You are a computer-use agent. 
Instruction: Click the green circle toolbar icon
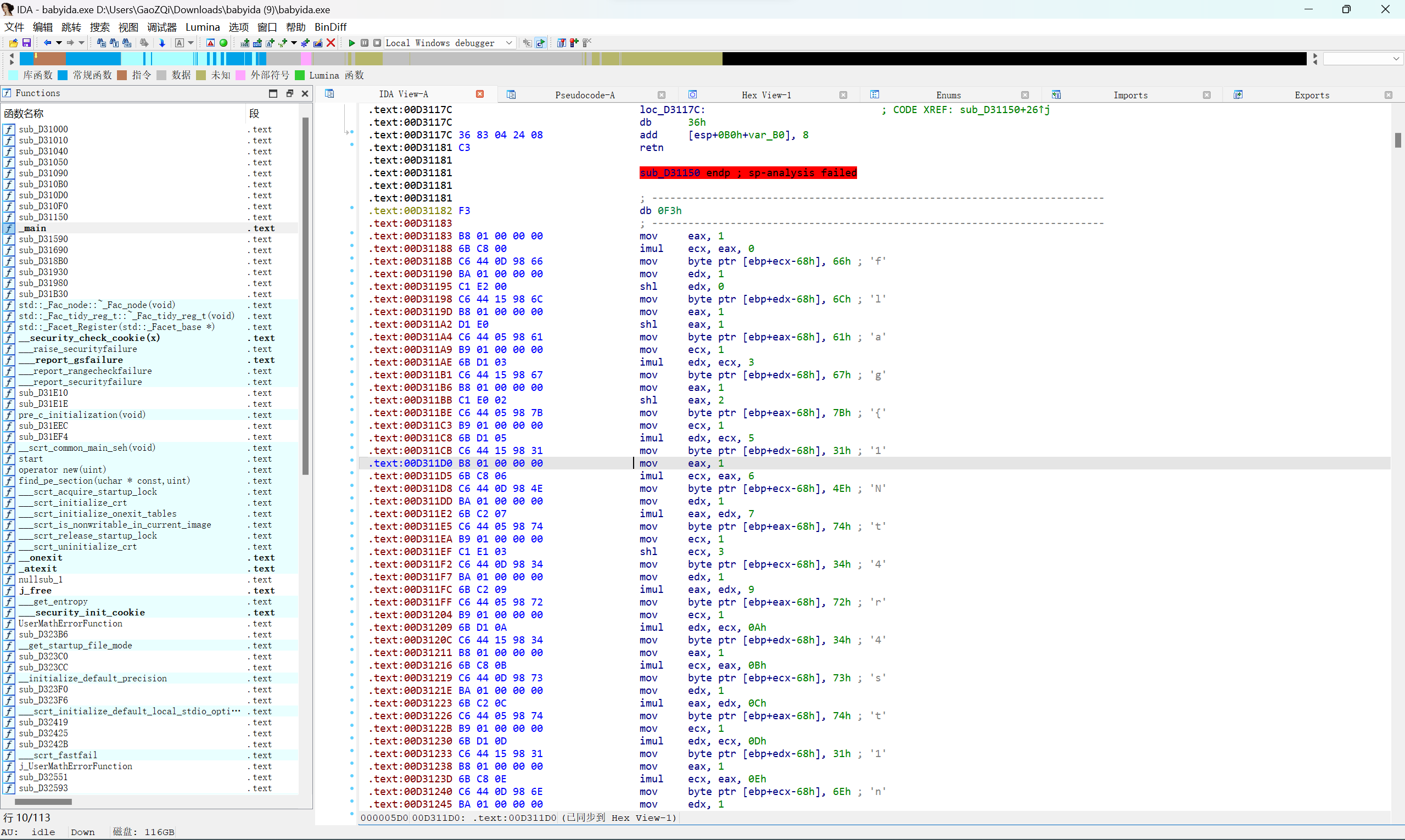(x=223, y=43)
